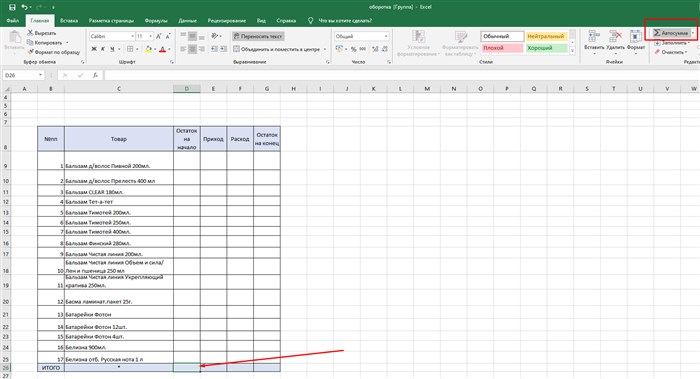
Task: Click the Вставить cells icon
Action: pyautogui.click(x=594, y=37)
